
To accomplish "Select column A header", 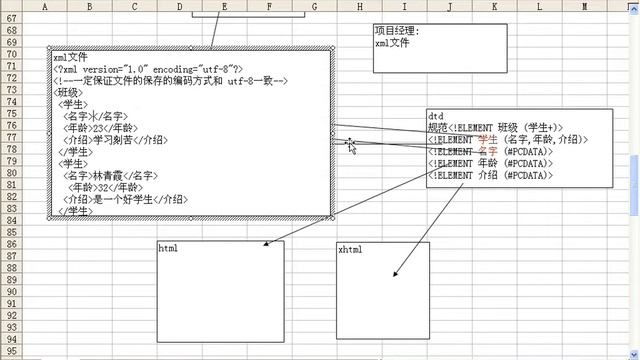I will (44, 6).
